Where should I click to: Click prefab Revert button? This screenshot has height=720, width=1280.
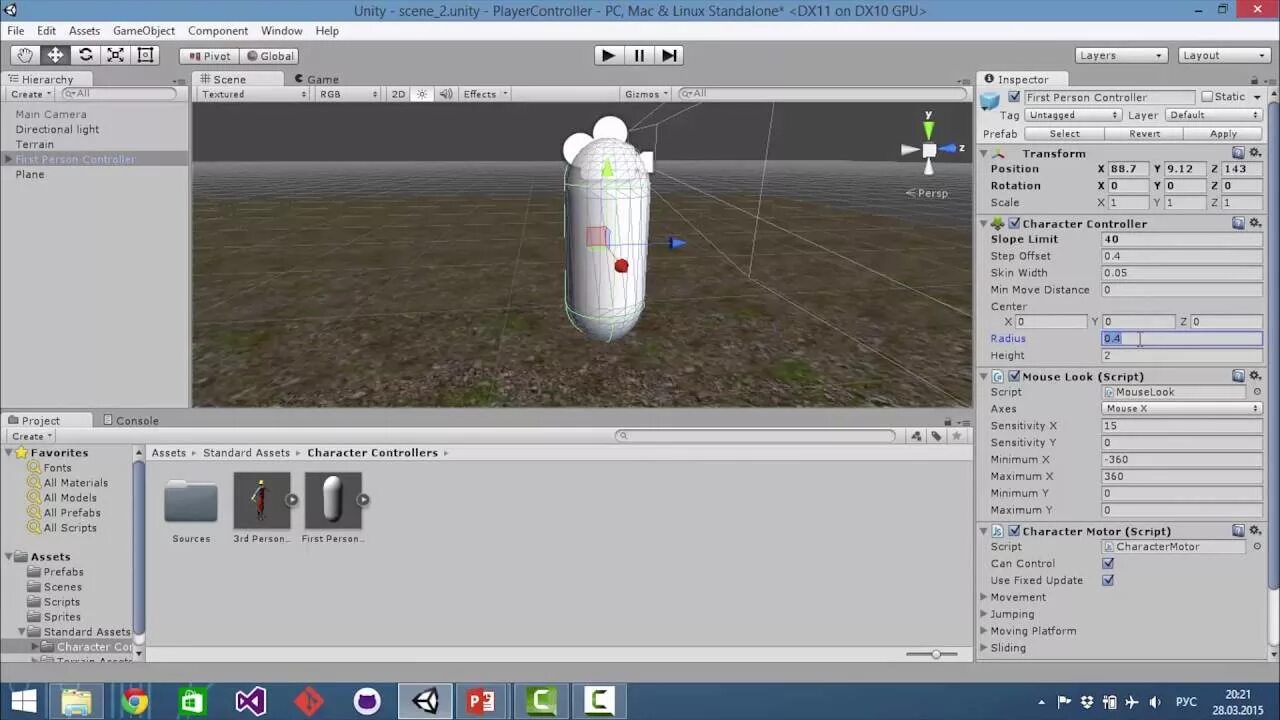pyautogui.click(x=1144, y=134)
